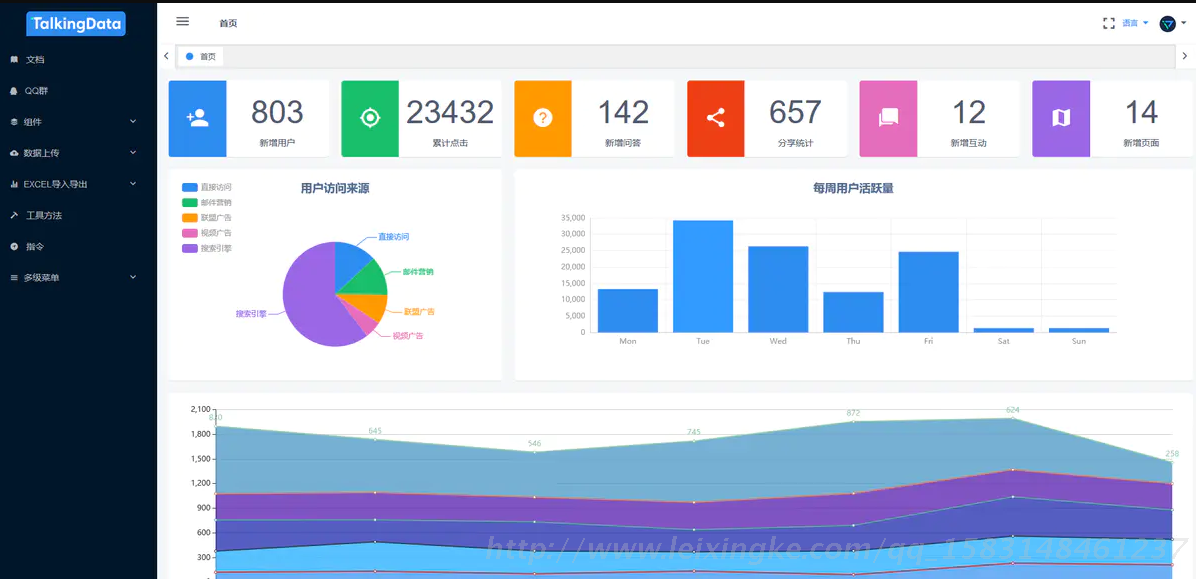Toggle fullscreen mode icon
Viewport: 1196px width, 579px height.
pyautogui.click(x=1108, y=23)
